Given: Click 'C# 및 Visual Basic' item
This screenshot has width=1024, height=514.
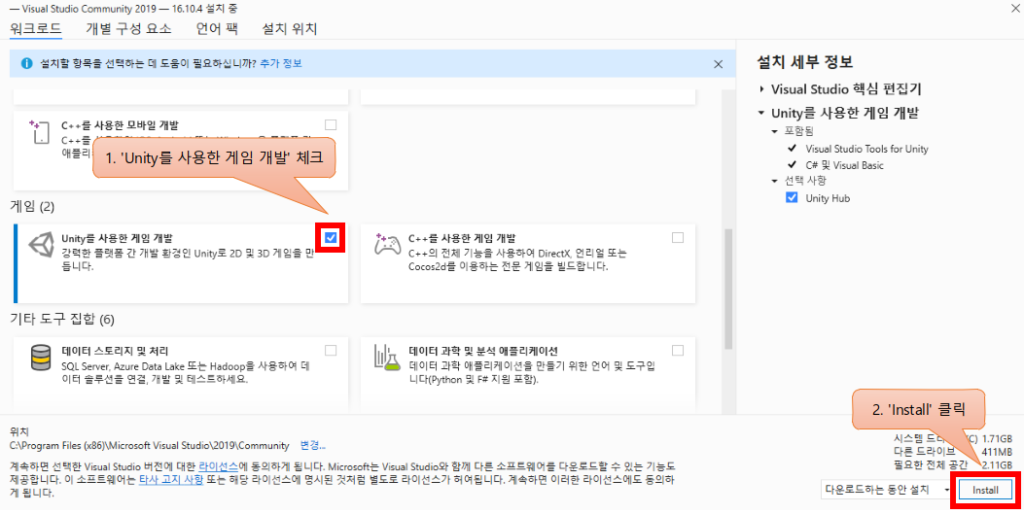Looking at the screenshot, I should (x=844, y=165).
